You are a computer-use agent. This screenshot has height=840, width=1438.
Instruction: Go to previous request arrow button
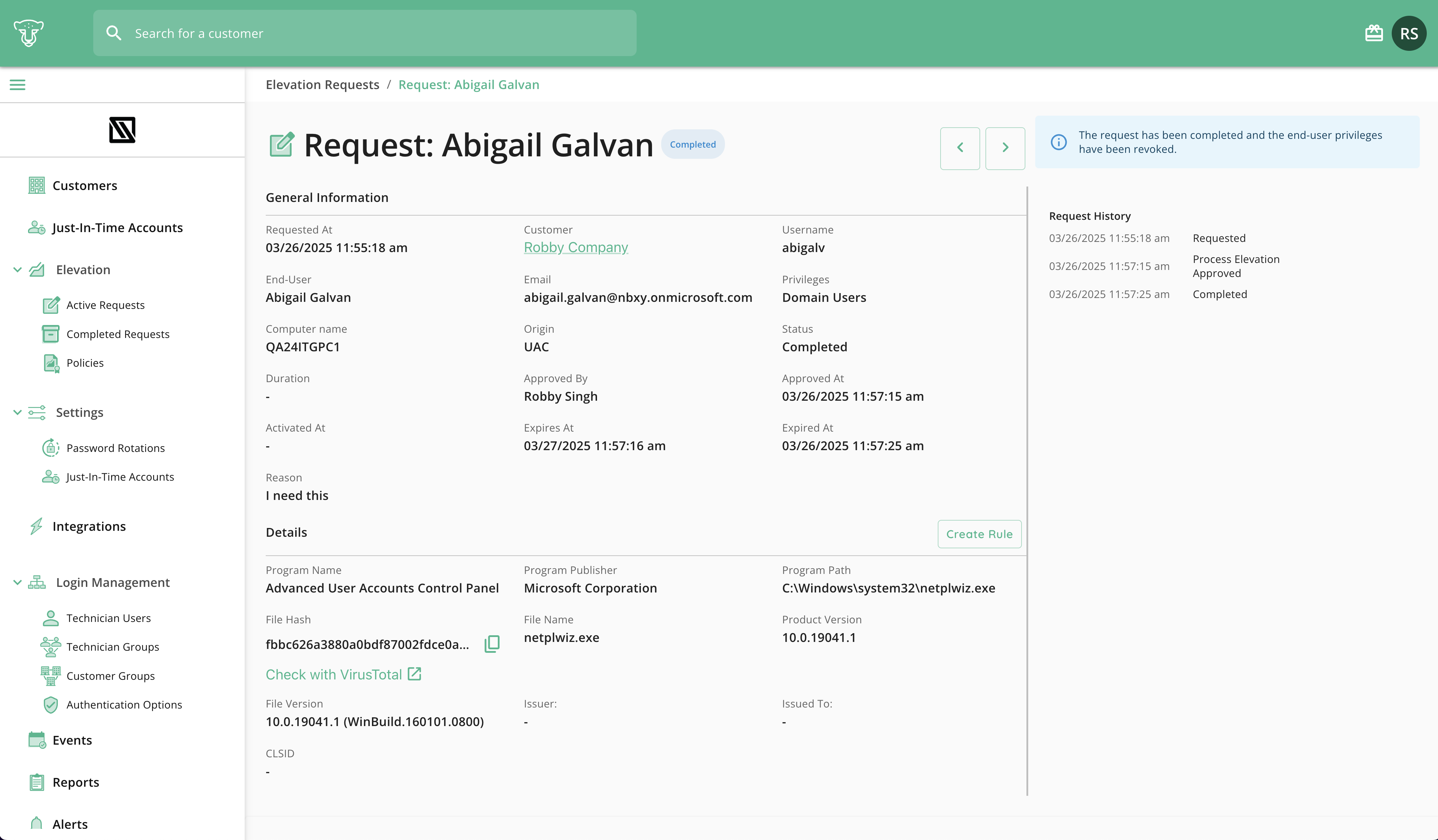(960, 148)
